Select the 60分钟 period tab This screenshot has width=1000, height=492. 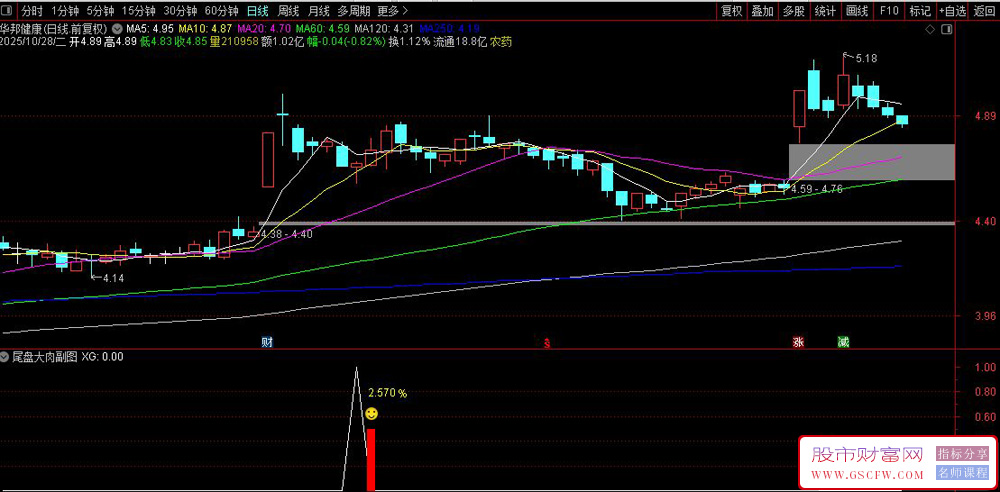[222, 11]
